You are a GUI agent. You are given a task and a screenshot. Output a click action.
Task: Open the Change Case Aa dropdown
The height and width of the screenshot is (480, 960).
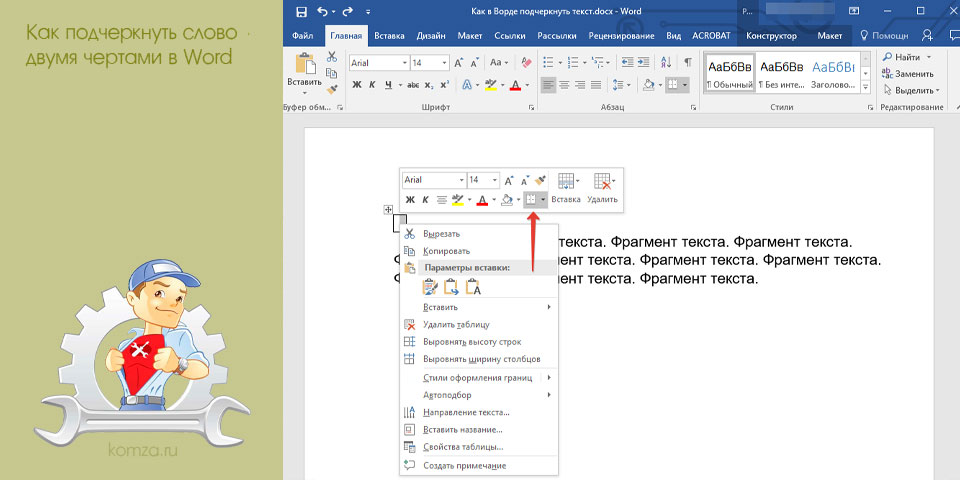click(x=498, y=62)
